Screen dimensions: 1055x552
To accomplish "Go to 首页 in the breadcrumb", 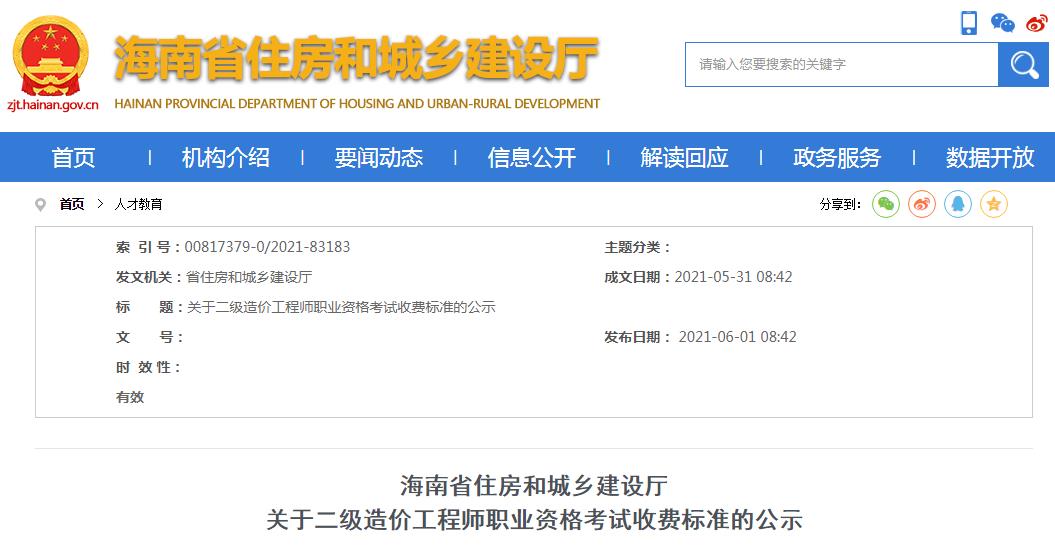I will click(x=72, y=204).
